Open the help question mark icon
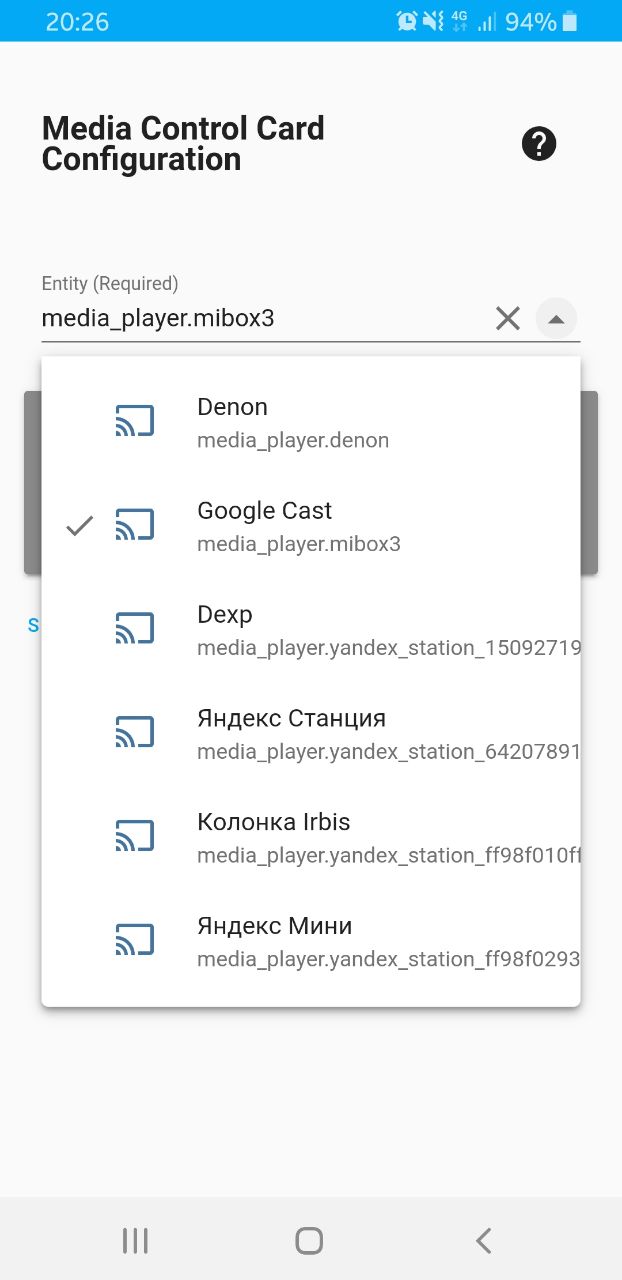The width and height of the screenshot is (622, 1280). pyautogui.click(x=539, y=144)
